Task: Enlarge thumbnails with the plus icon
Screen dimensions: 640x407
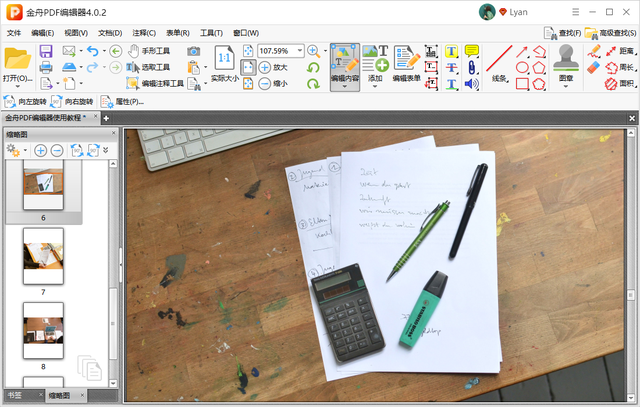Action: point(40,151)
